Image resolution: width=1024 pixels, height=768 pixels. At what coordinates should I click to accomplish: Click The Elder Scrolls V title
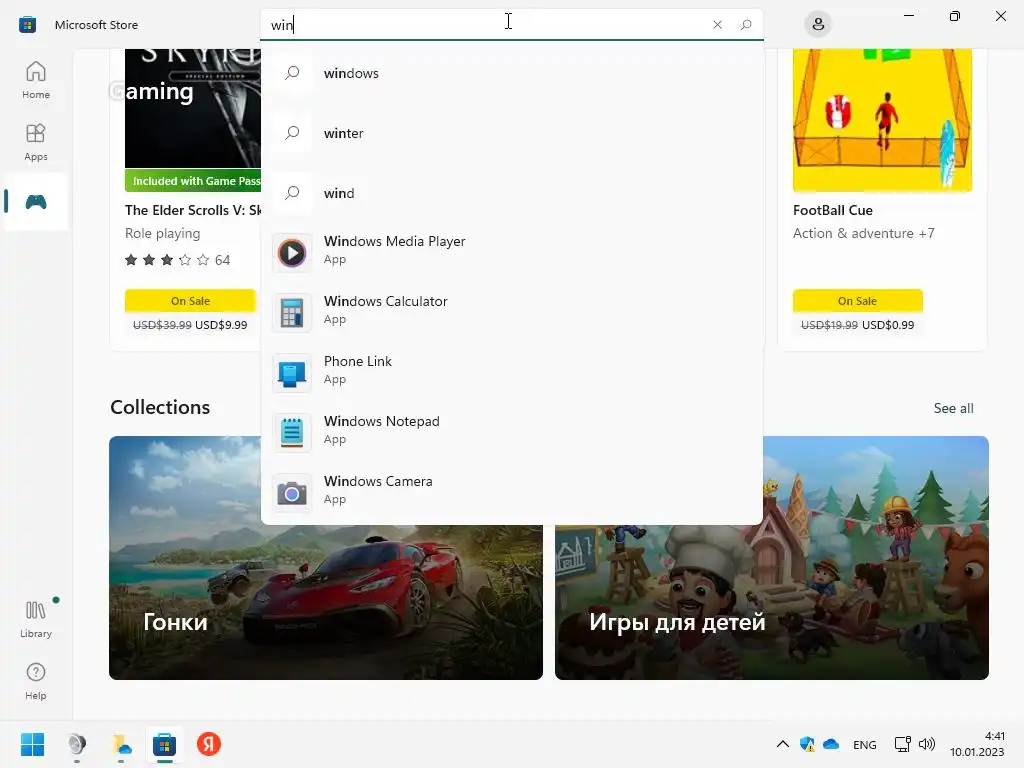tap(193, 210)
